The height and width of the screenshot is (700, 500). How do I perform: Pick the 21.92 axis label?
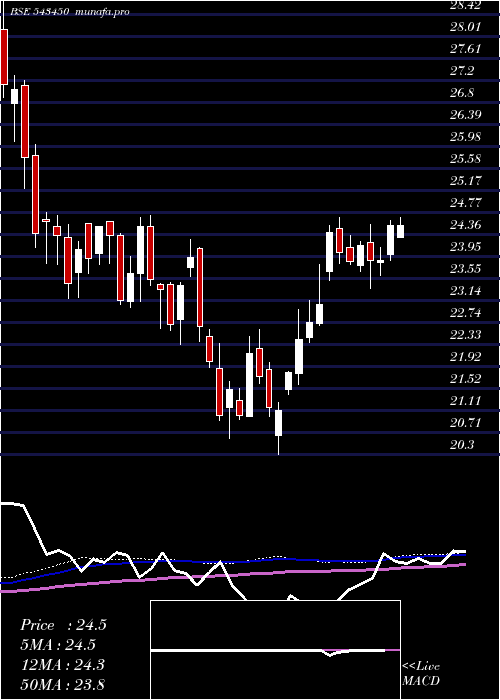tap(465, 356)
